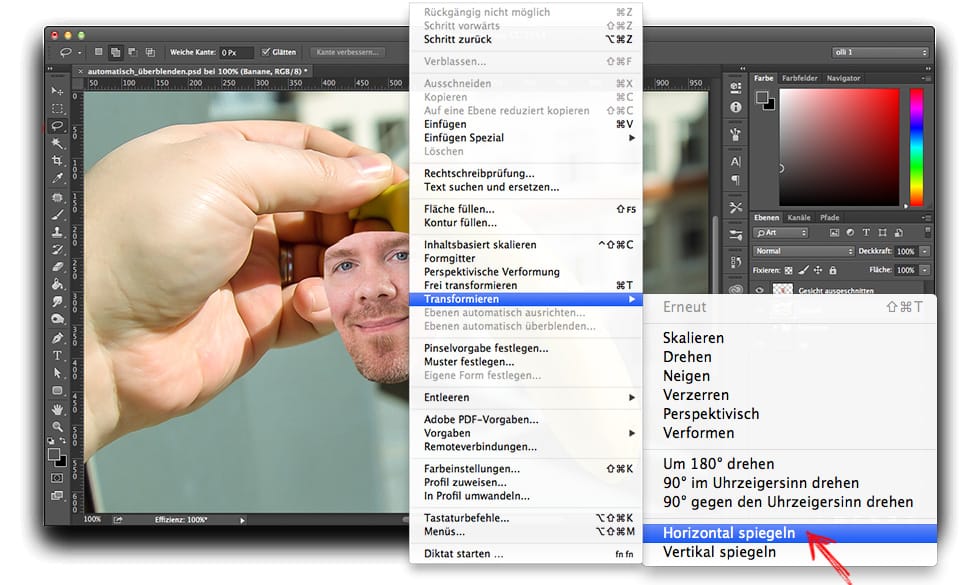The width and height of the screenshot is (980, 585).
Task: Choose Intersect with Selection mode button
Action: 150,52
